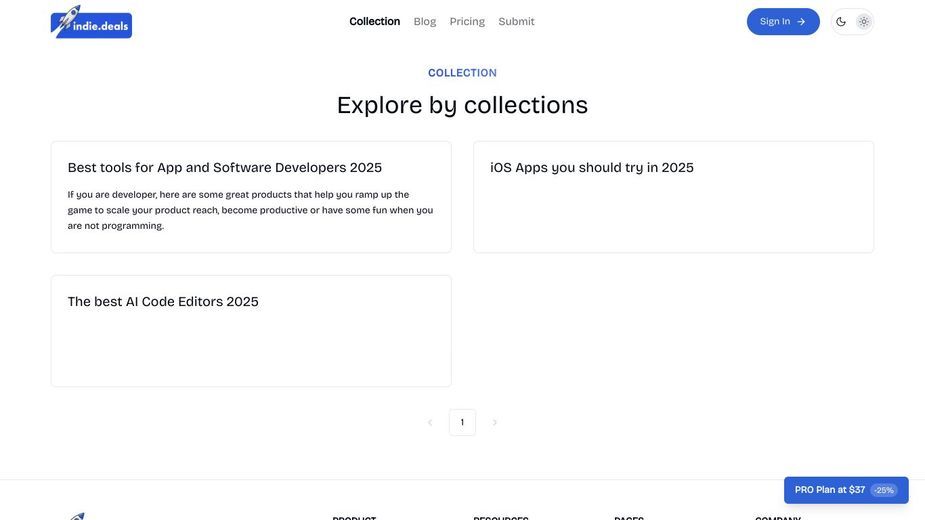925x520 pixels.
Task: Open the Collection nav item
Action: point(375,21)
